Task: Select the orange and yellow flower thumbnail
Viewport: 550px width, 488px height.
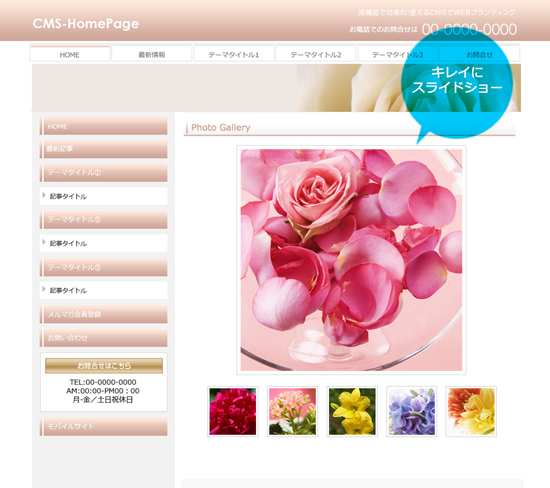Action: (471, 411)
